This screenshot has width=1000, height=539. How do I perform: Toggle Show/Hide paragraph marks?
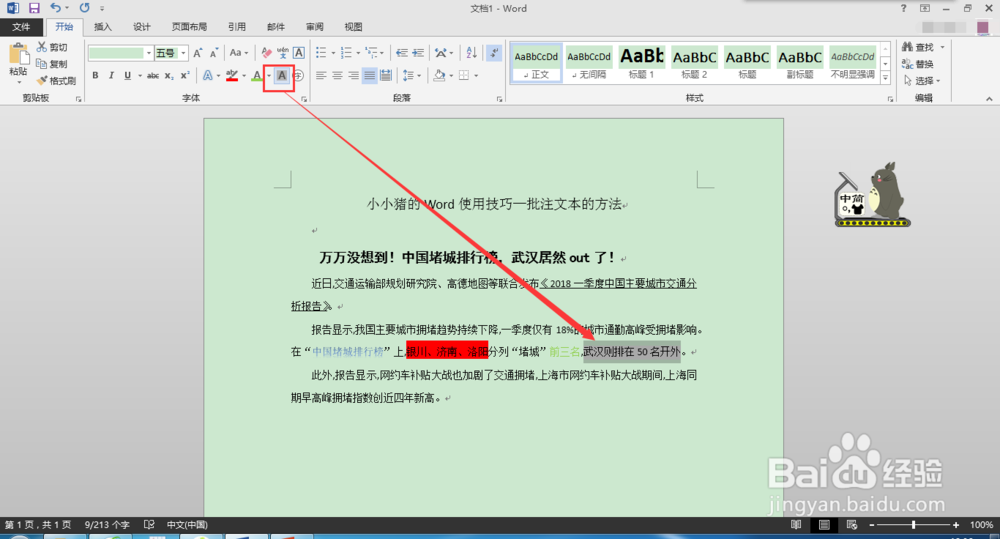494,53
